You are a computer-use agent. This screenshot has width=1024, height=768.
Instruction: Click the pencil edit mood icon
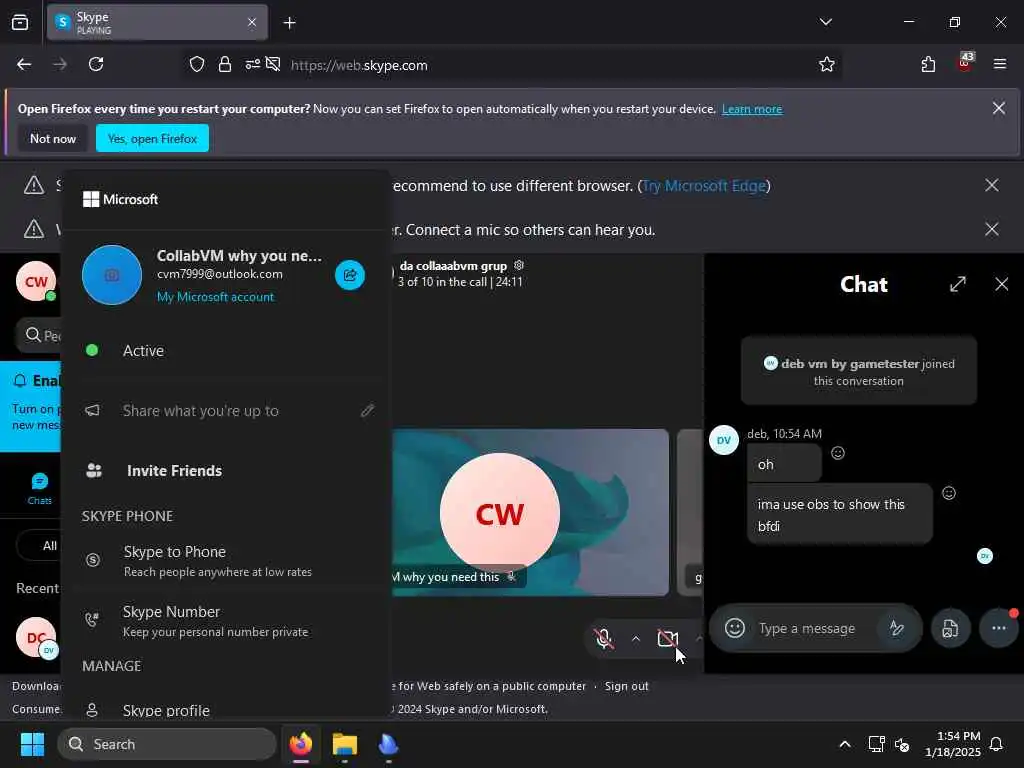pos(368,410)
